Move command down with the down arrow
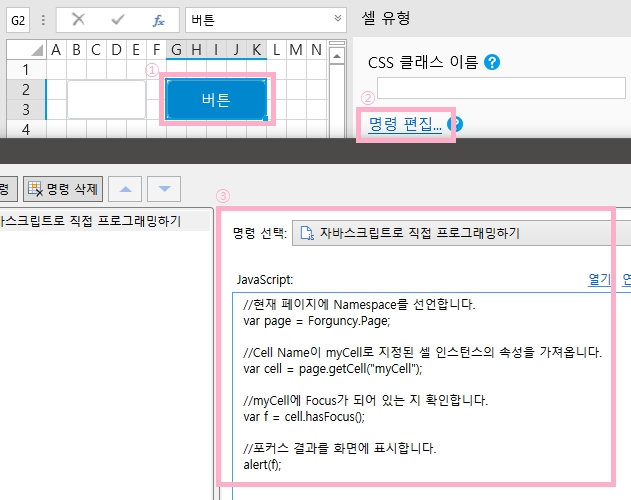 (164, 188)
